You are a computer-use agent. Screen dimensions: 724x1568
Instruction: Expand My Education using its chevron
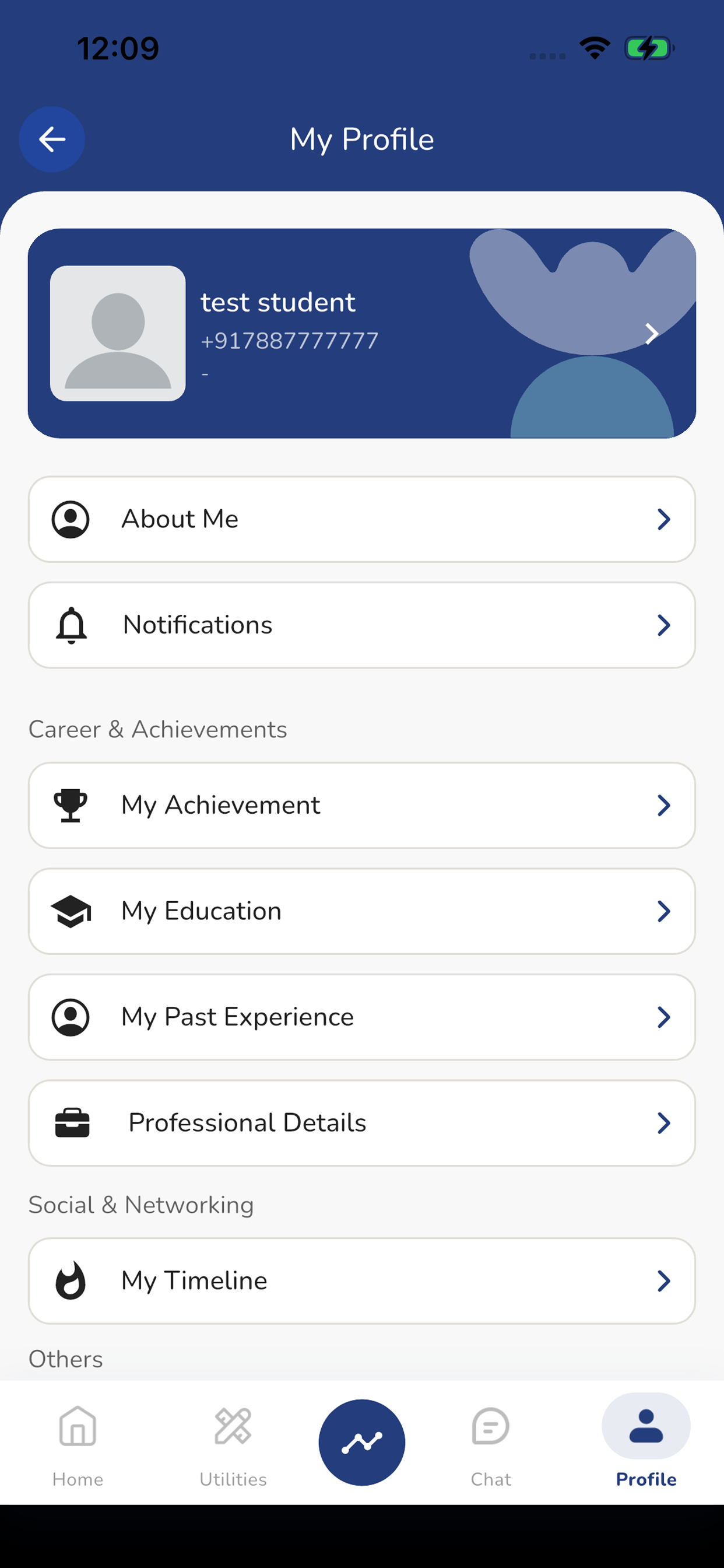click(x=664, y=911)
